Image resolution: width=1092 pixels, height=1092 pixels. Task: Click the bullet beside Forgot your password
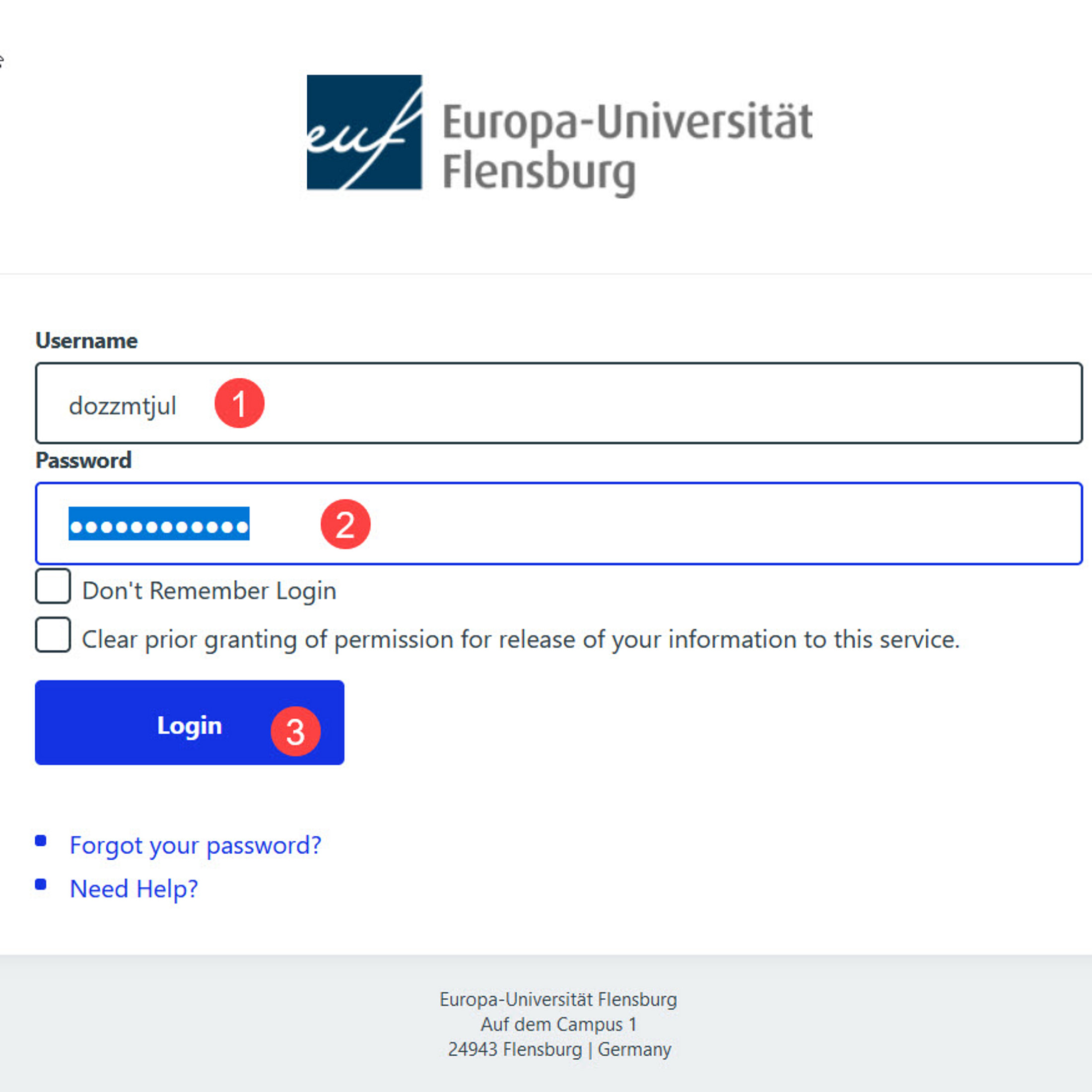[41, 841]
